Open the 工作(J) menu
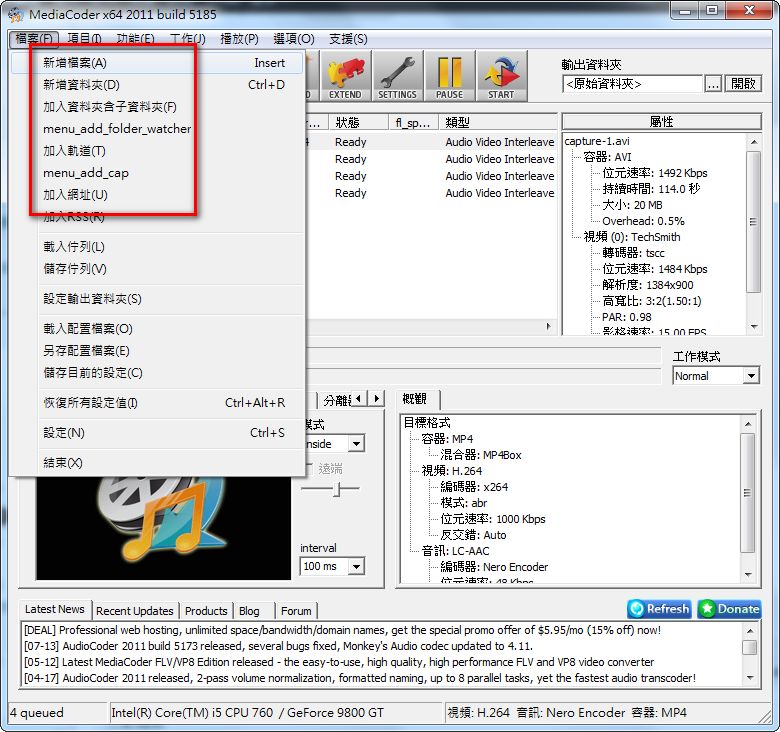Viewport: 780px width, 732px height. [188, 38]
